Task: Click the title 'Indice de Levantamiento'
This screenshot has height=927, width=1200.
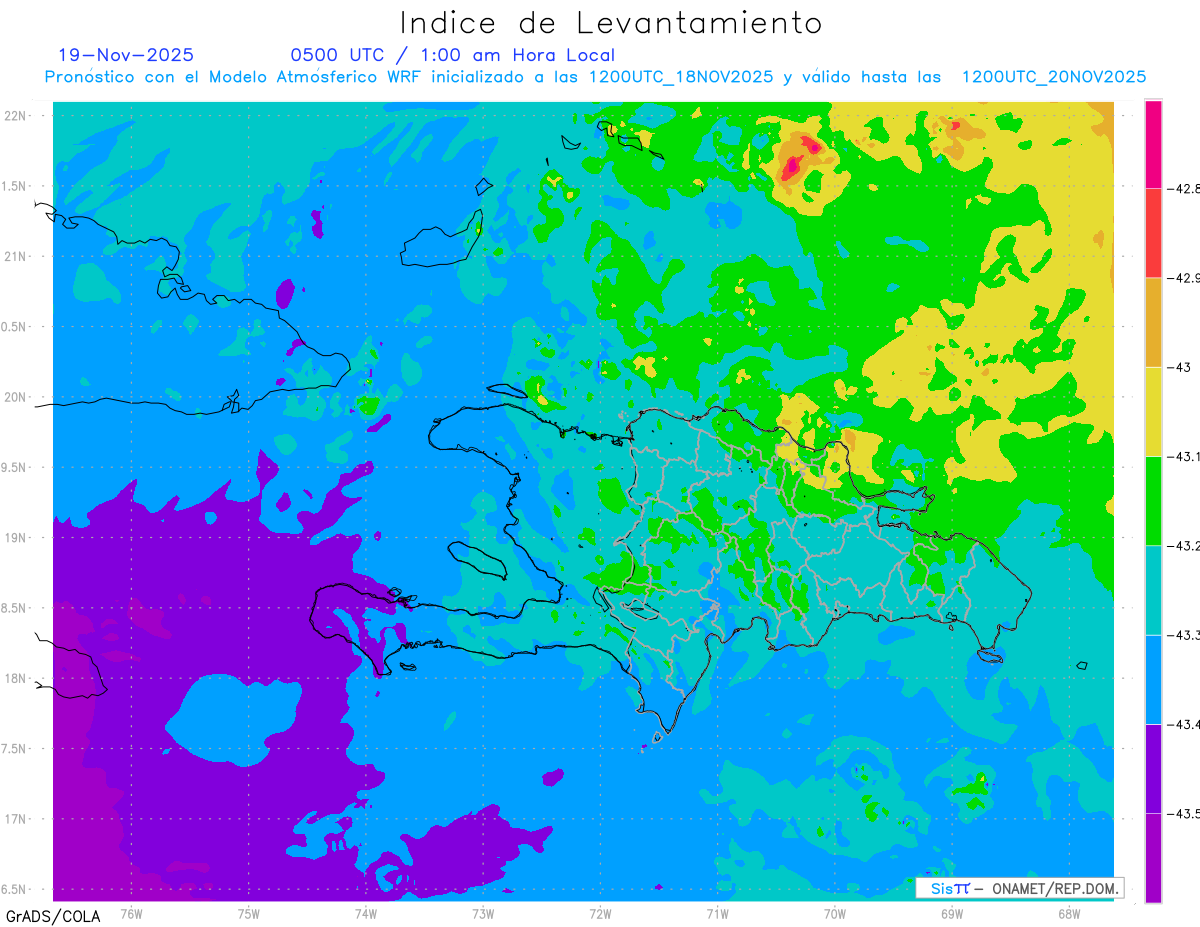Action: click(x=610, y=23)
